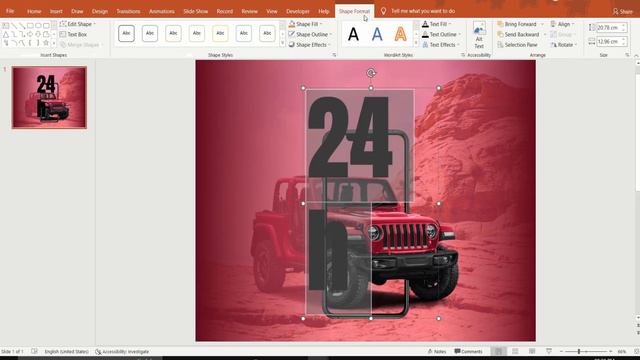Screen dimensions: 640x360
Task: Switch to Normal view
Action: [x=498, y=351]
